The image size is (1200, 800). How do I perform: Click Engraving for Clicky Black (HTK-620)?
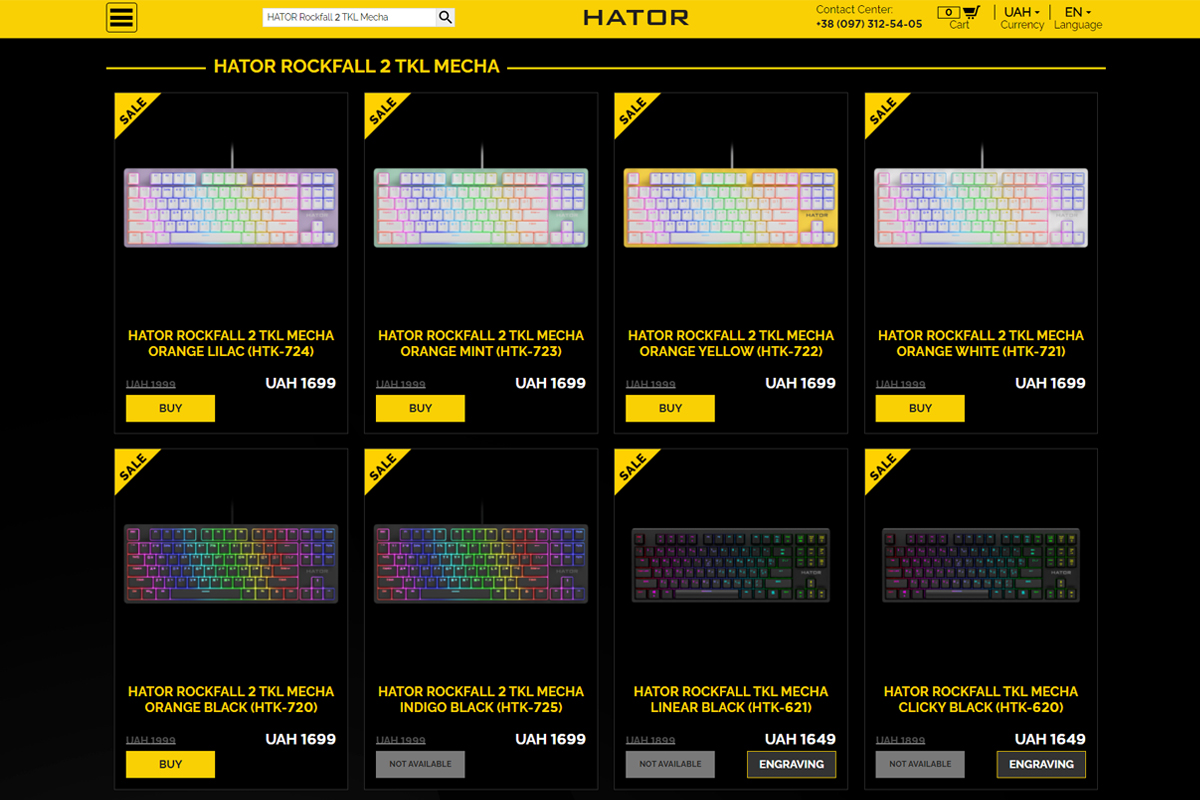pos(1041,764)
